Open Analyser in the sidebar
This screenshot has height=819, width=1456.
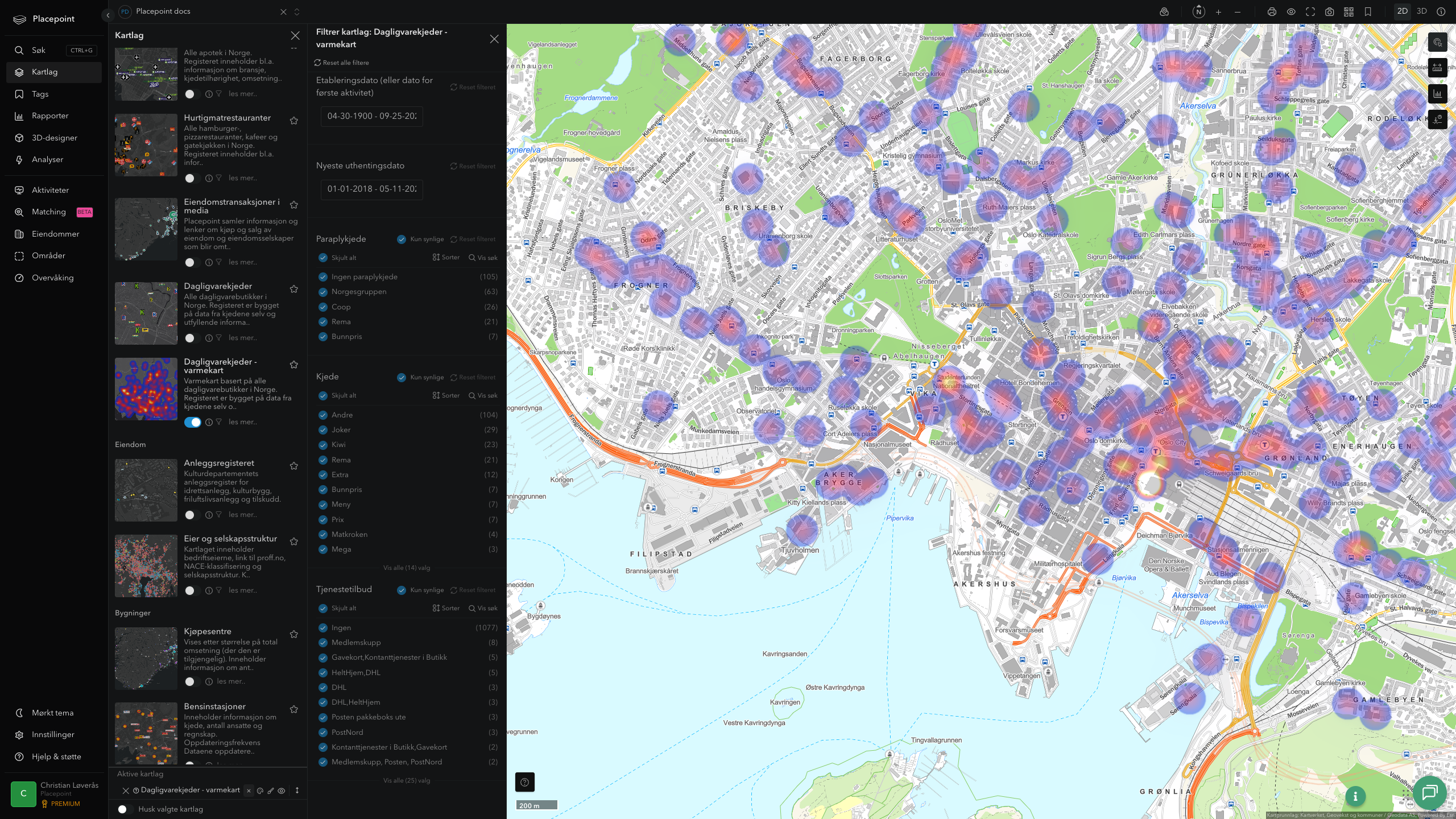pyautogui.click(x=54, y=160)
